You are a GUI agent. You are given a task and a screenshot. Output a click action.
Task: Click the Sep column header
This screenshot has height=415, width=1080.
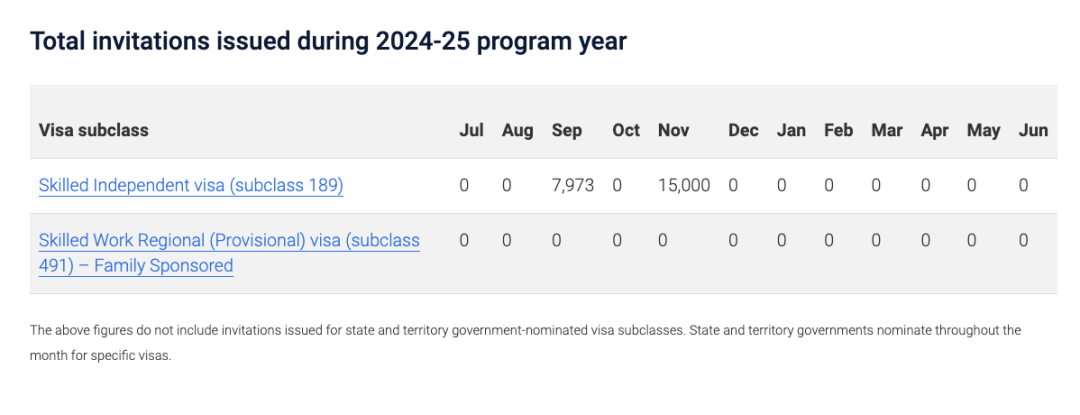567,131
